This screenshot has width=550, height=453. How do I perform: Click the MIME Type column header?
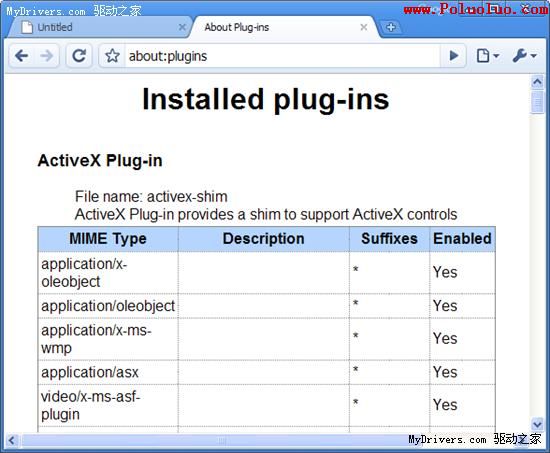(108, 239)
